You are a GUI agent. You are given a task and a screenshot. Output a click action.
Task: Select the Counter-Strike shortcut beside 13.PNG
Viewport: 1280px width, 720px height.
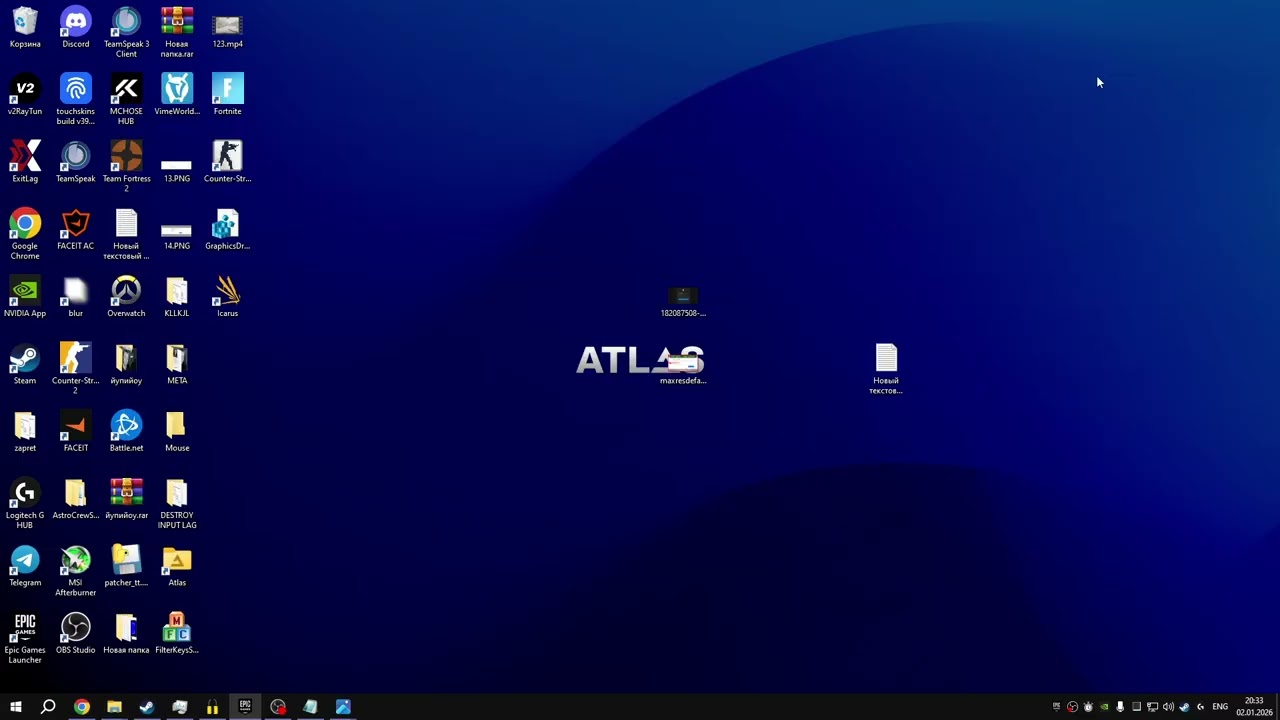tap(227, 163)
